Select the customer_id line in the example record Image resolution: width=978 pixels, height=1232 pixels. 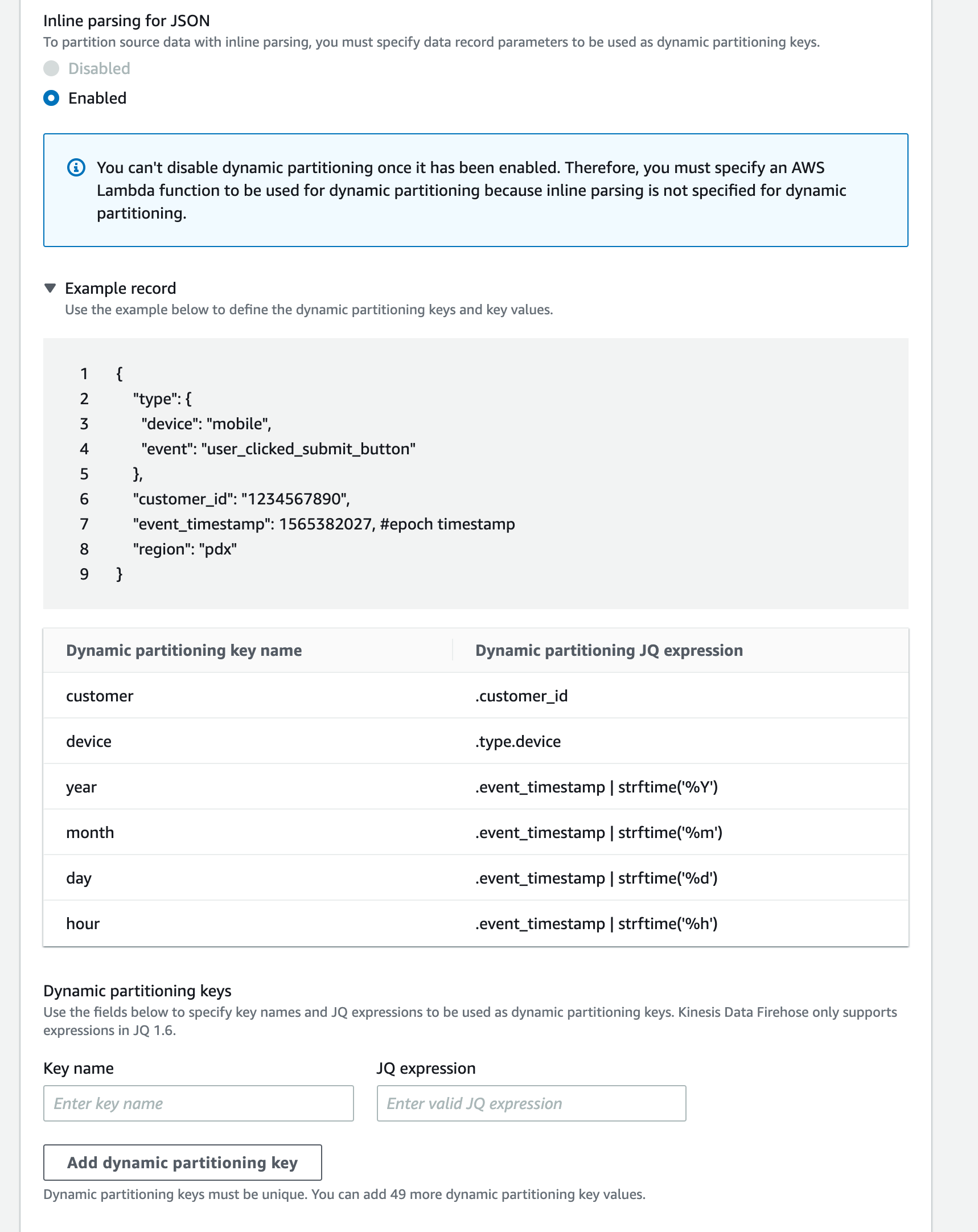point(241,498)
